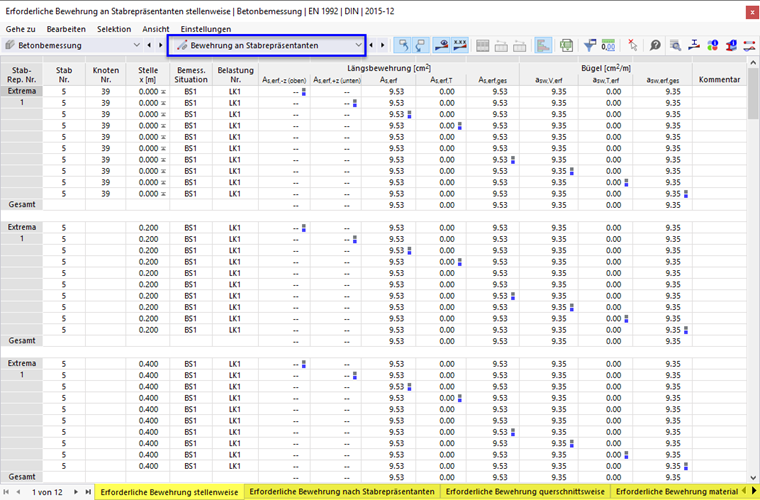760x500 pixels.
Task: Click the Stab Nr. column header
Action: click(x=64, y=75)
